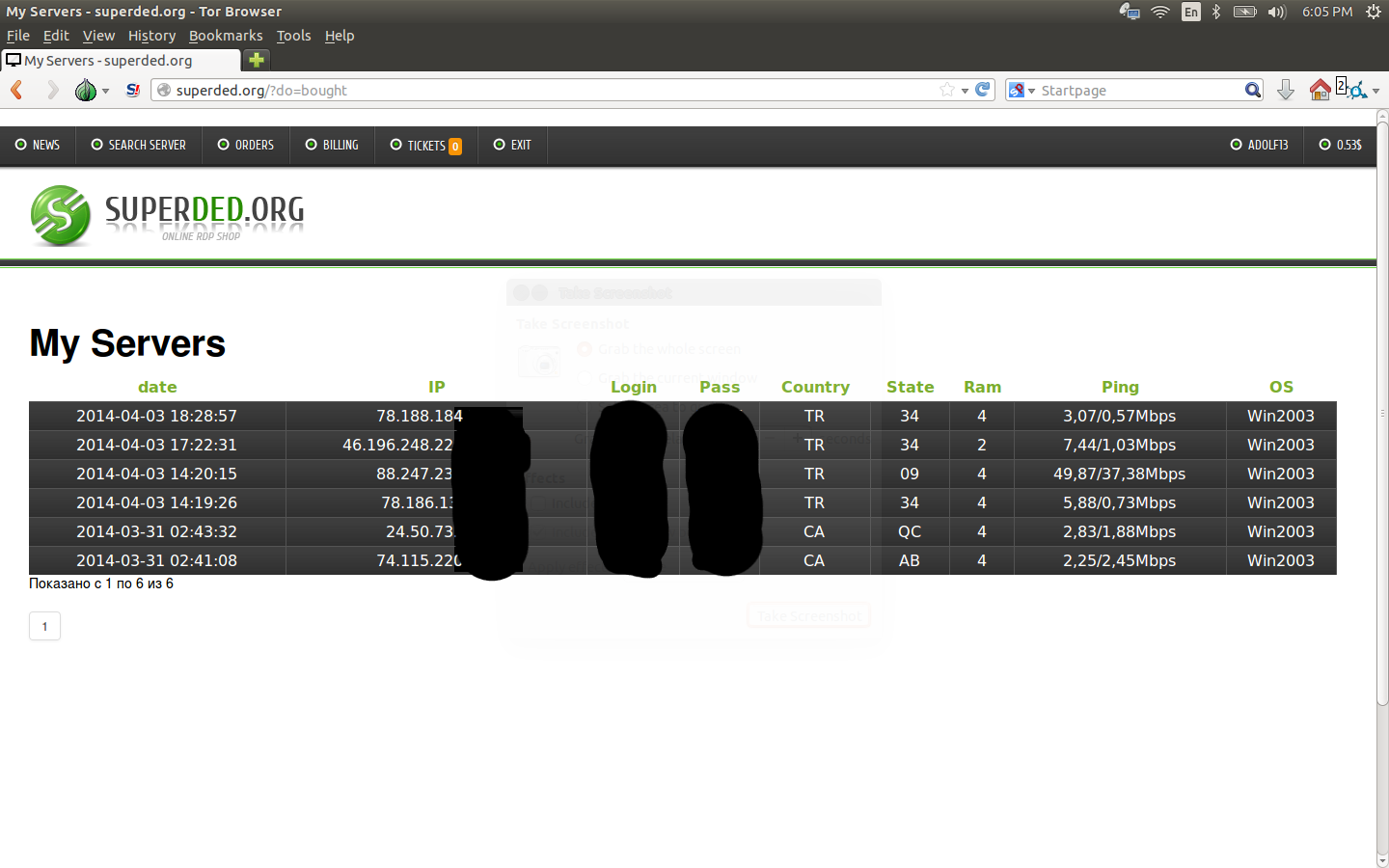The image size is (1389, 868).
Task: Click the Superded.org logo
Action: [x=167, y=215]
